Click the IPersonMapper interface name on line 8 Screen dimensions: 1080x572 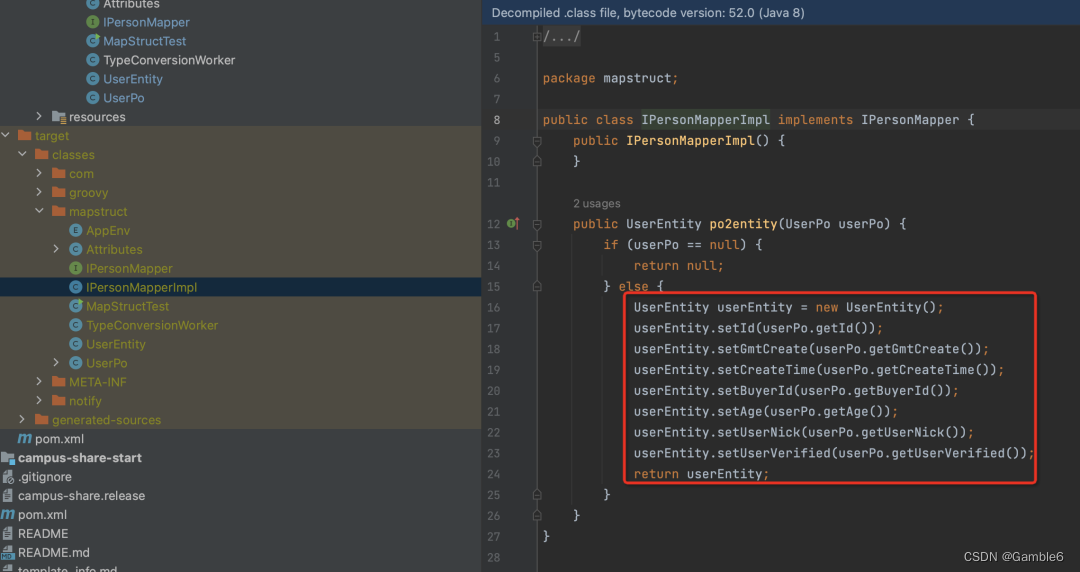tap(910, 120)
